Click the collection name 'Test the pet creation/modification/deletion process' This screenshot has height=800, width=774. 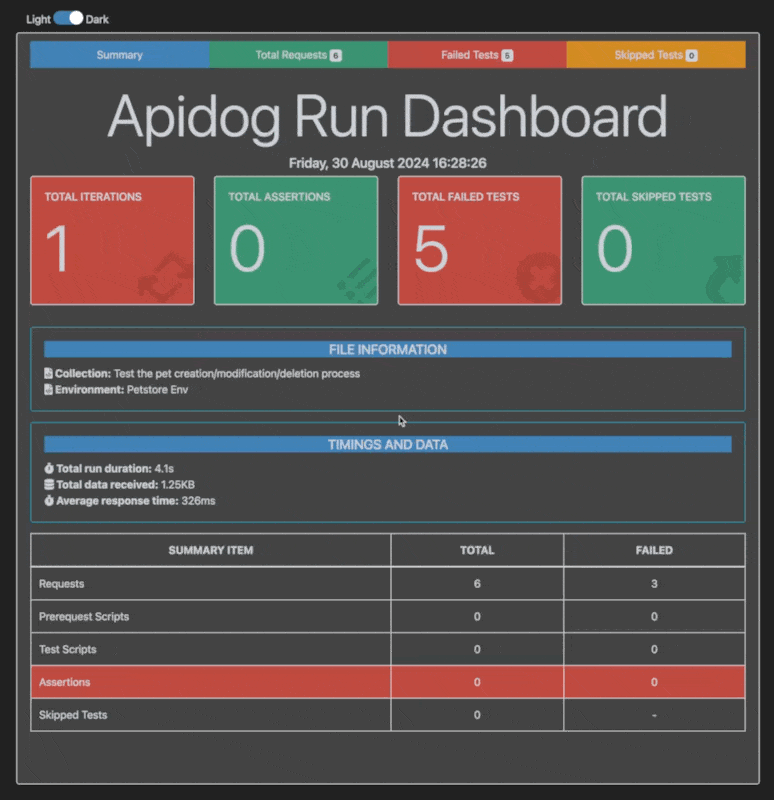coord(237,373)
